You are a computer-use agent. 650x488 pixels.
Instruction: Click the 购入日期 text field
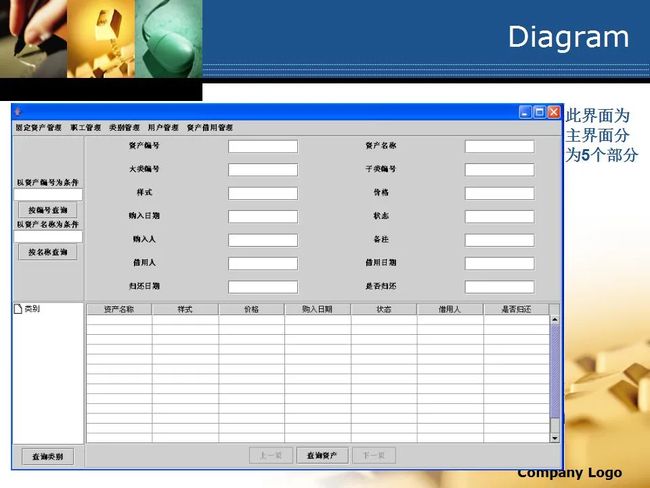263,216
